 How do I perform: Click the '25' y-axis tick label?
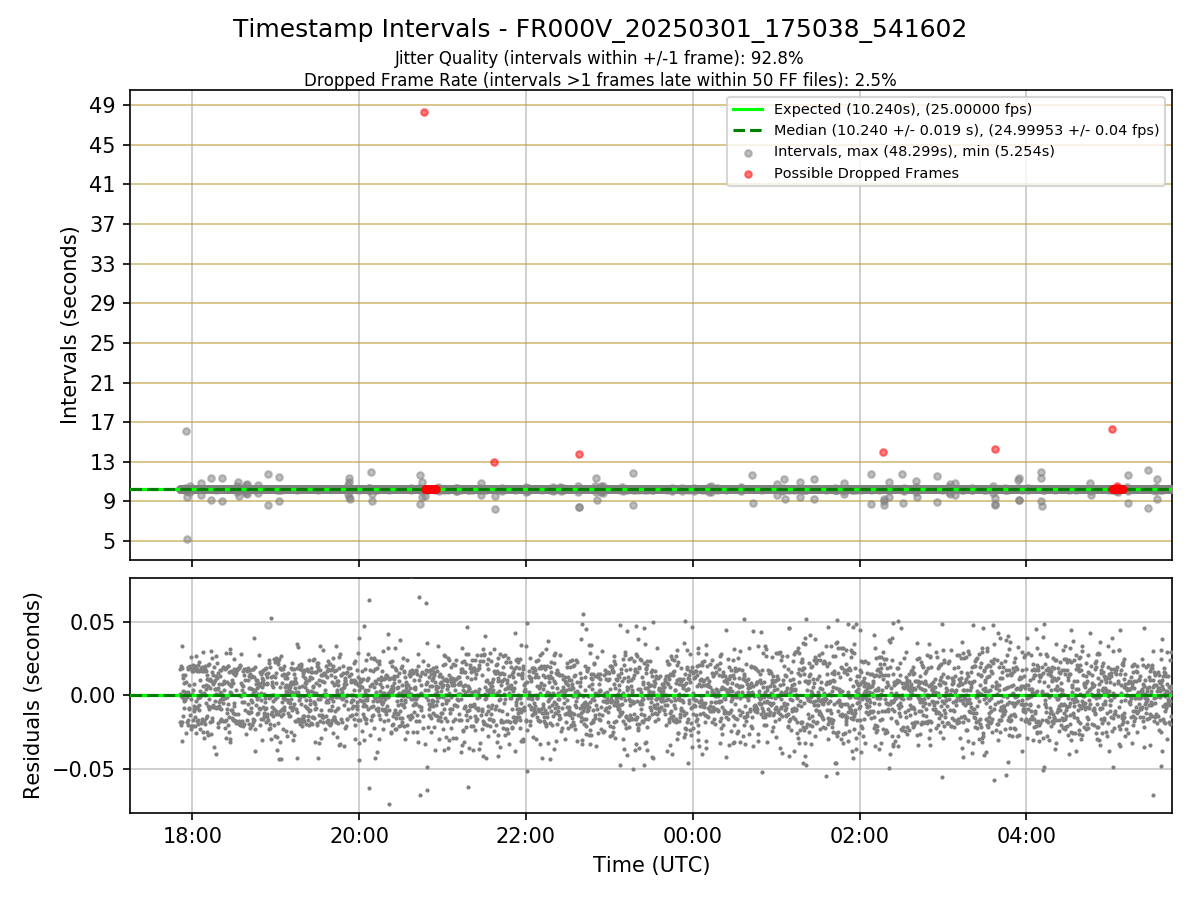[x=105, y=343]
